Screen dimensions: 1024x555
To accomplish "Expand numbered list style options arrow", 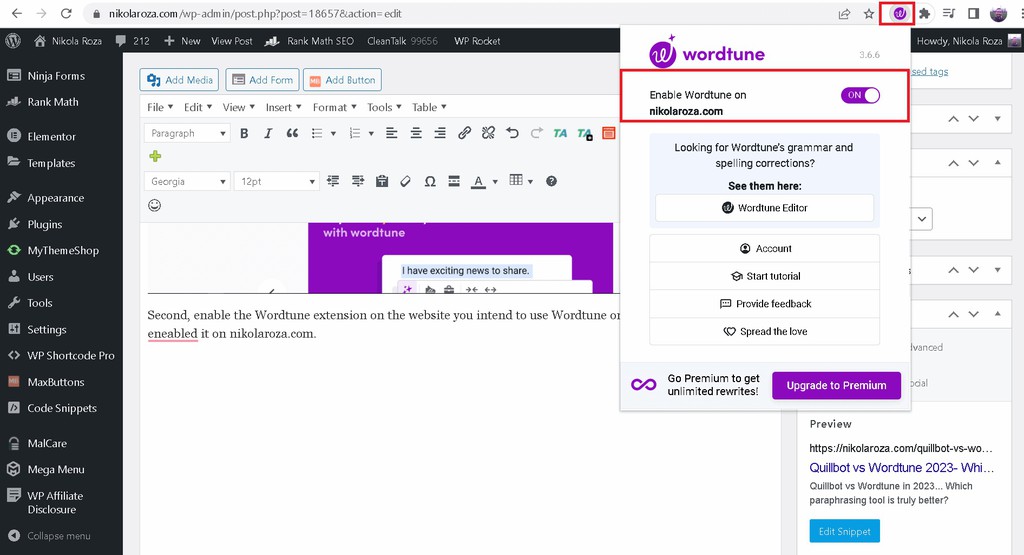I will tap(371, 133).
